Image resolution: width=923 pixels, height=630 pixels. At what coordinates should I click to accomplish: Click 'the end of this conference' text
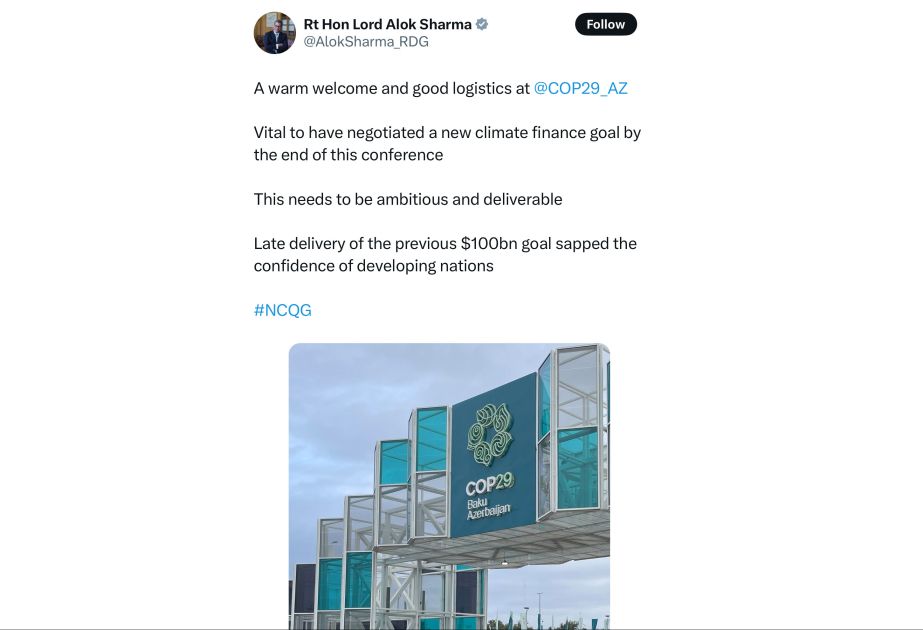pos(348,155)
